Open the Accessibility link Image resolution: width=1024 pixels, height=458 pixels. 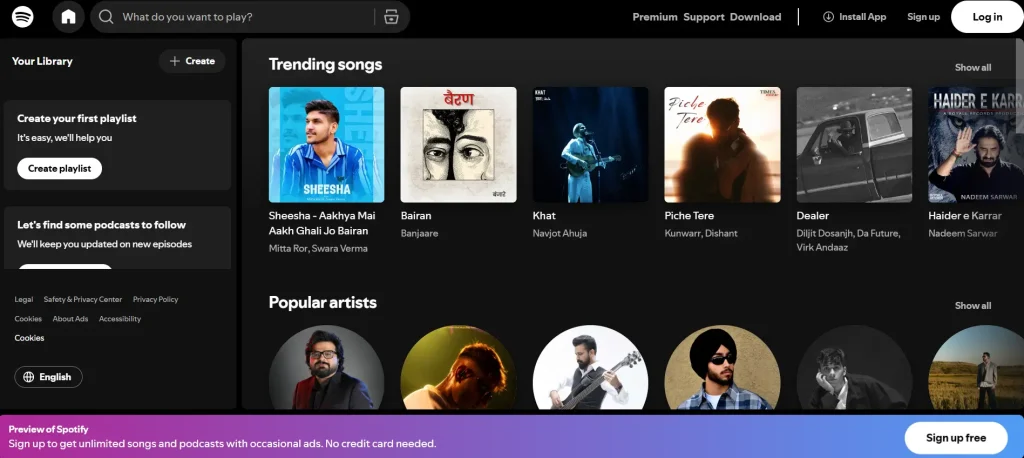[x=120, y=319]
